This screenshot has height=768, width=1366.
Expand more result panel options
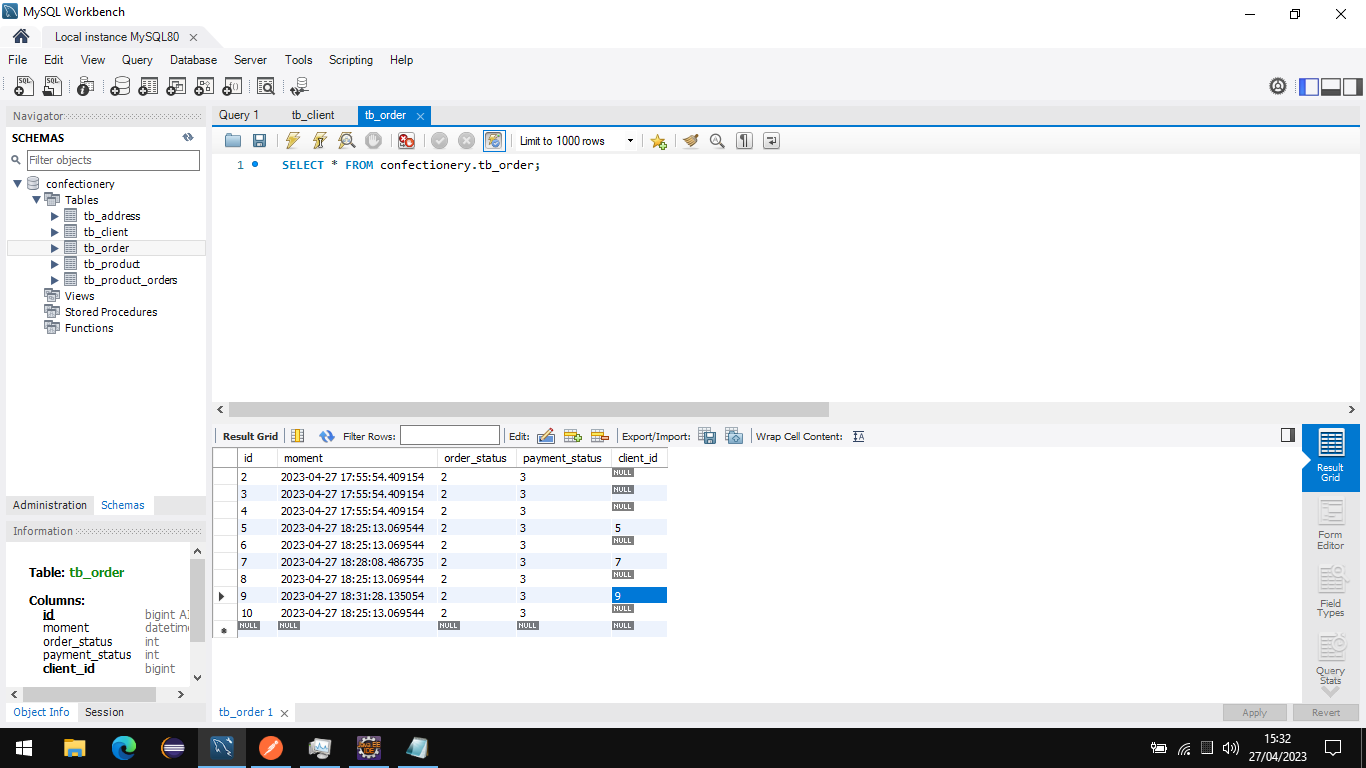tap(1330, 691)
